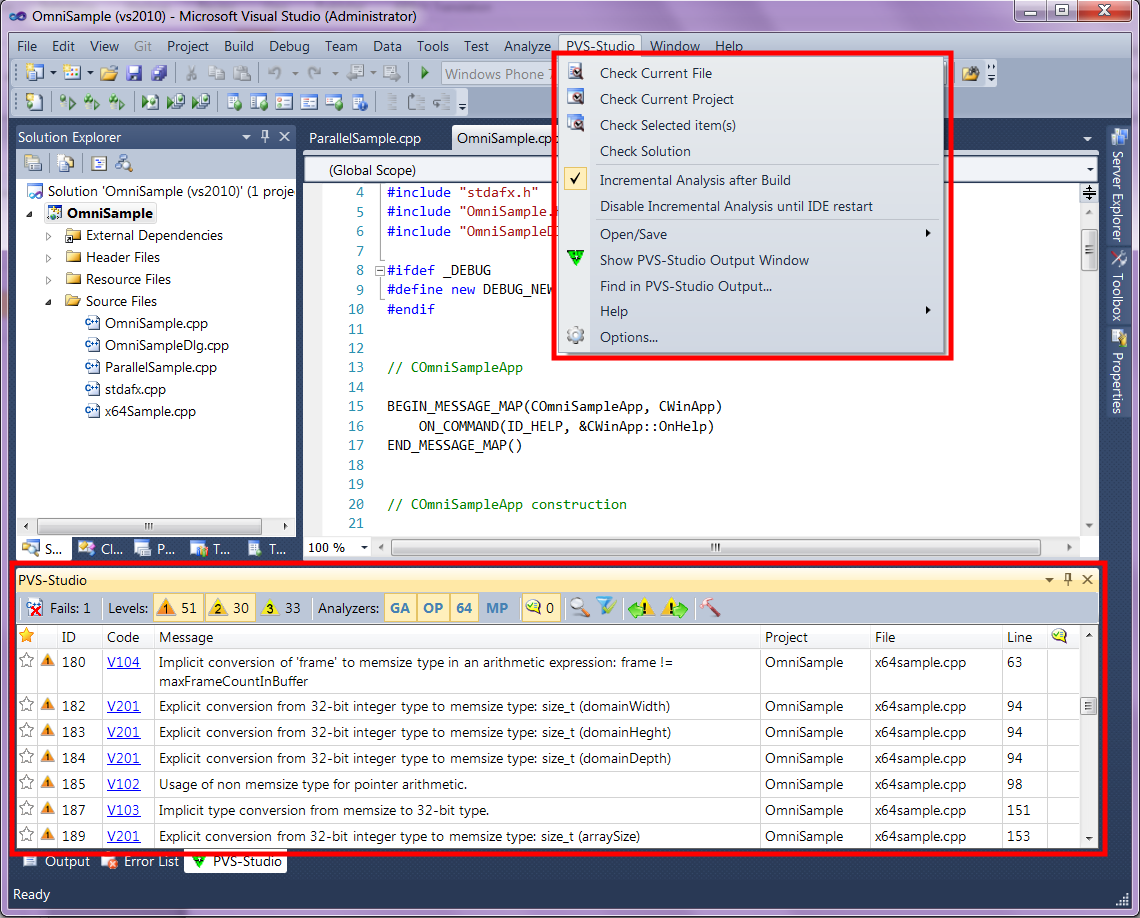1140x918 pixels.
Task: Open V201 link for warning ID 182
Action: click(124, 706)
